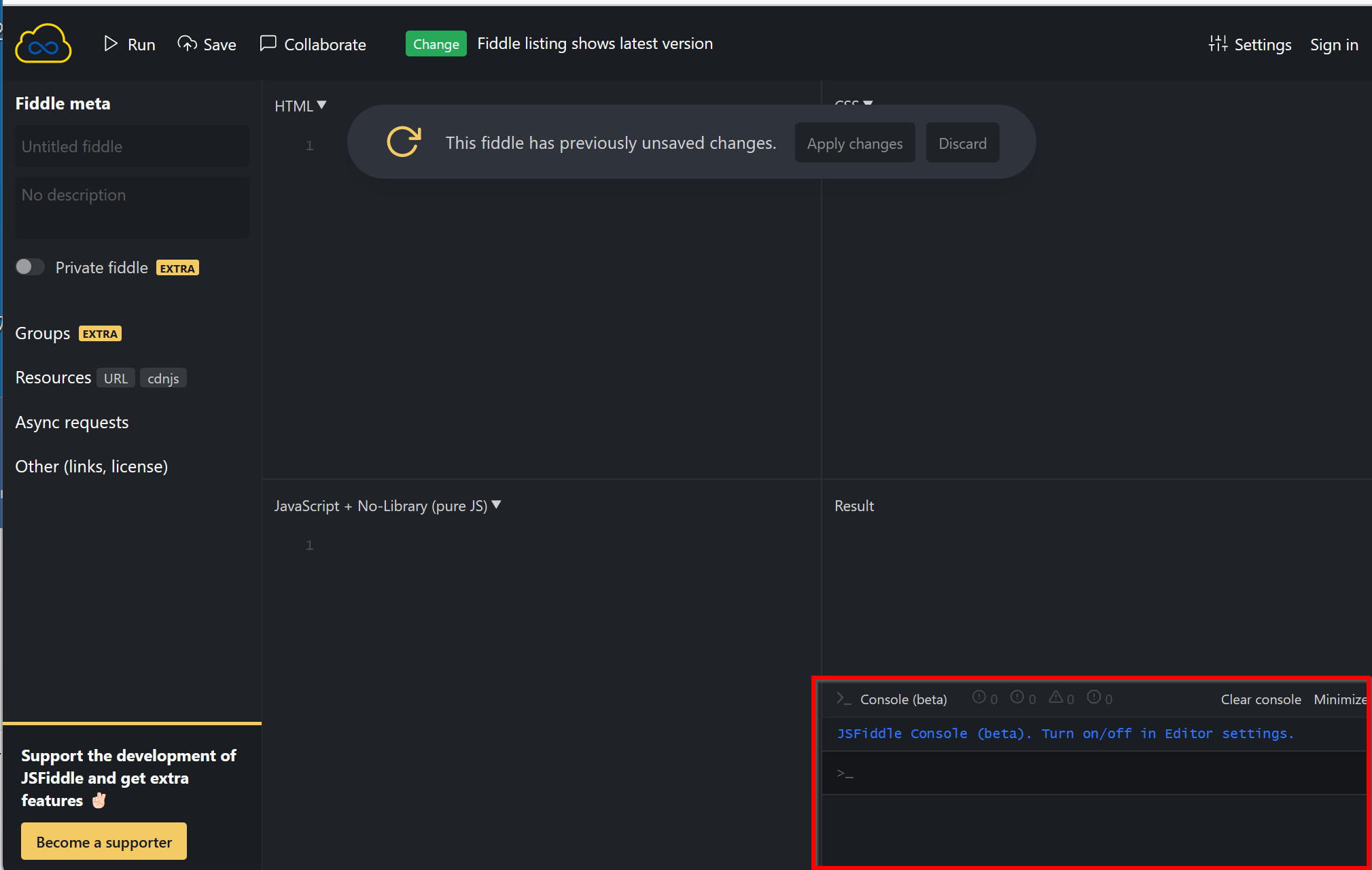
Task: Click the Collaborate chat bubble icon
Action: pos(268,43)
